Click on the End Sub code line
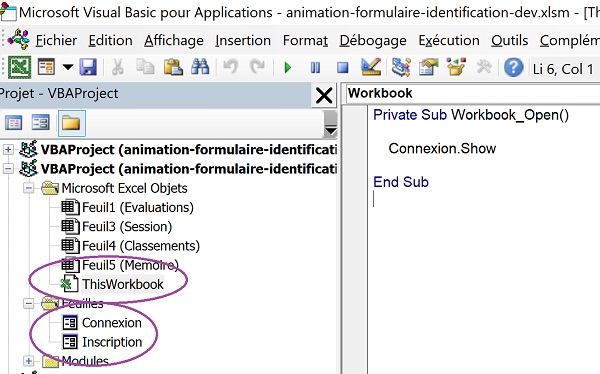The width and height of the screenshot is (600, 374). [x=401, y=182]
